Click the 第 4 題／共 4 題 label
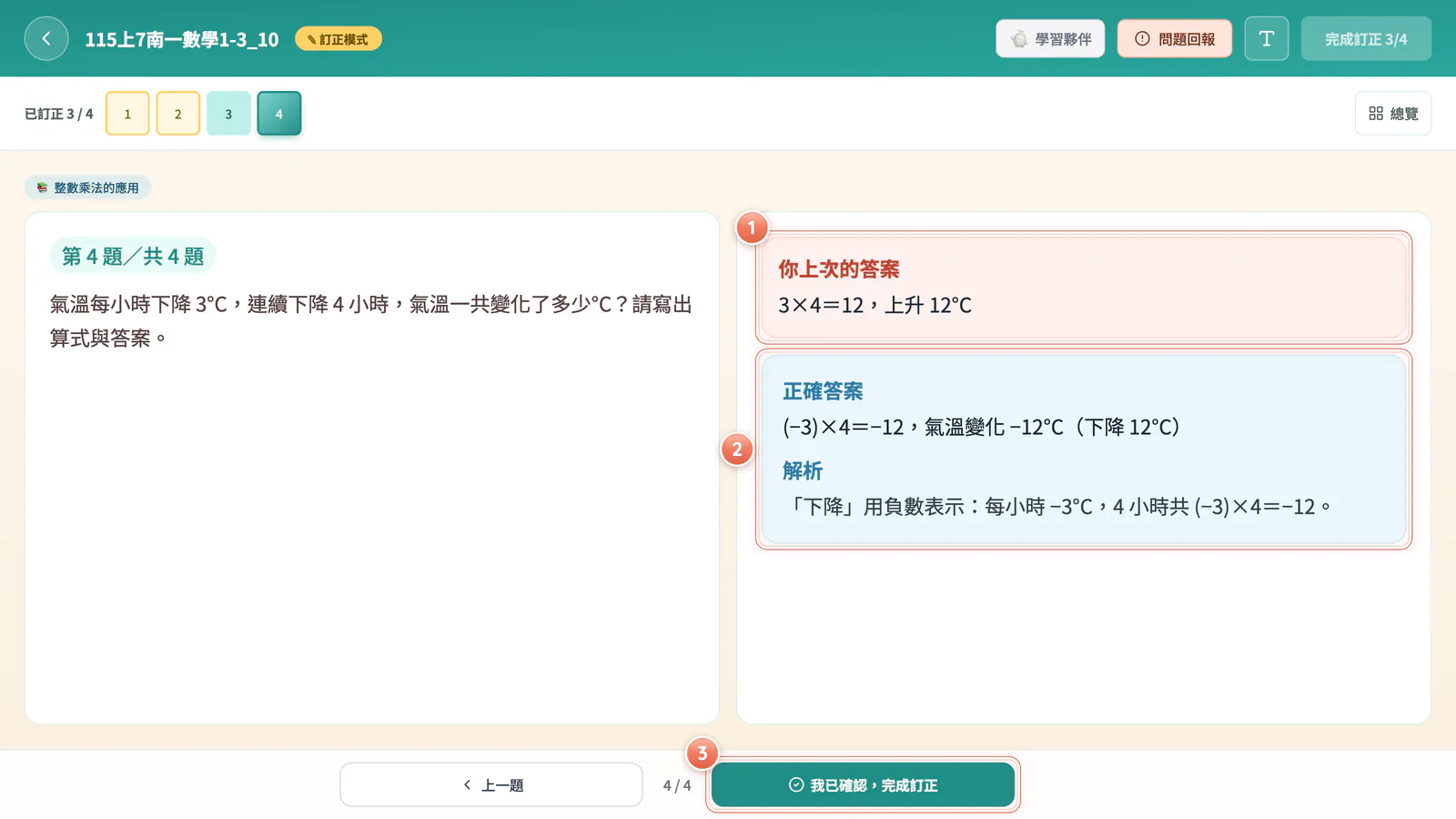Image resolution: width=1456 pixels, height=819 pixels. (133, 257)
